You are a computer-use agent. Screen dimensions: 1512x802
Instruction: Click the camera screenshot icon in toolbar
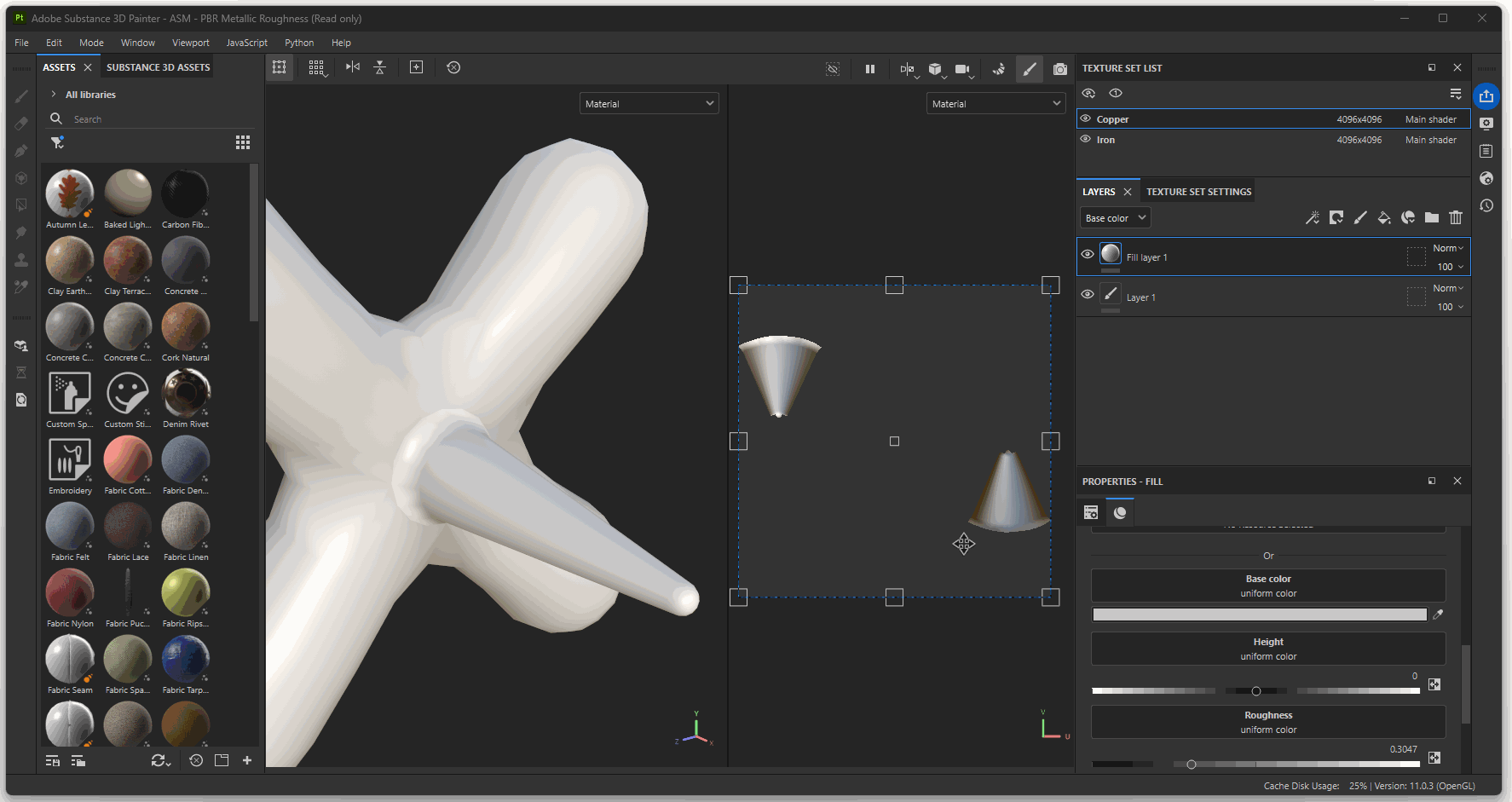1059,68
